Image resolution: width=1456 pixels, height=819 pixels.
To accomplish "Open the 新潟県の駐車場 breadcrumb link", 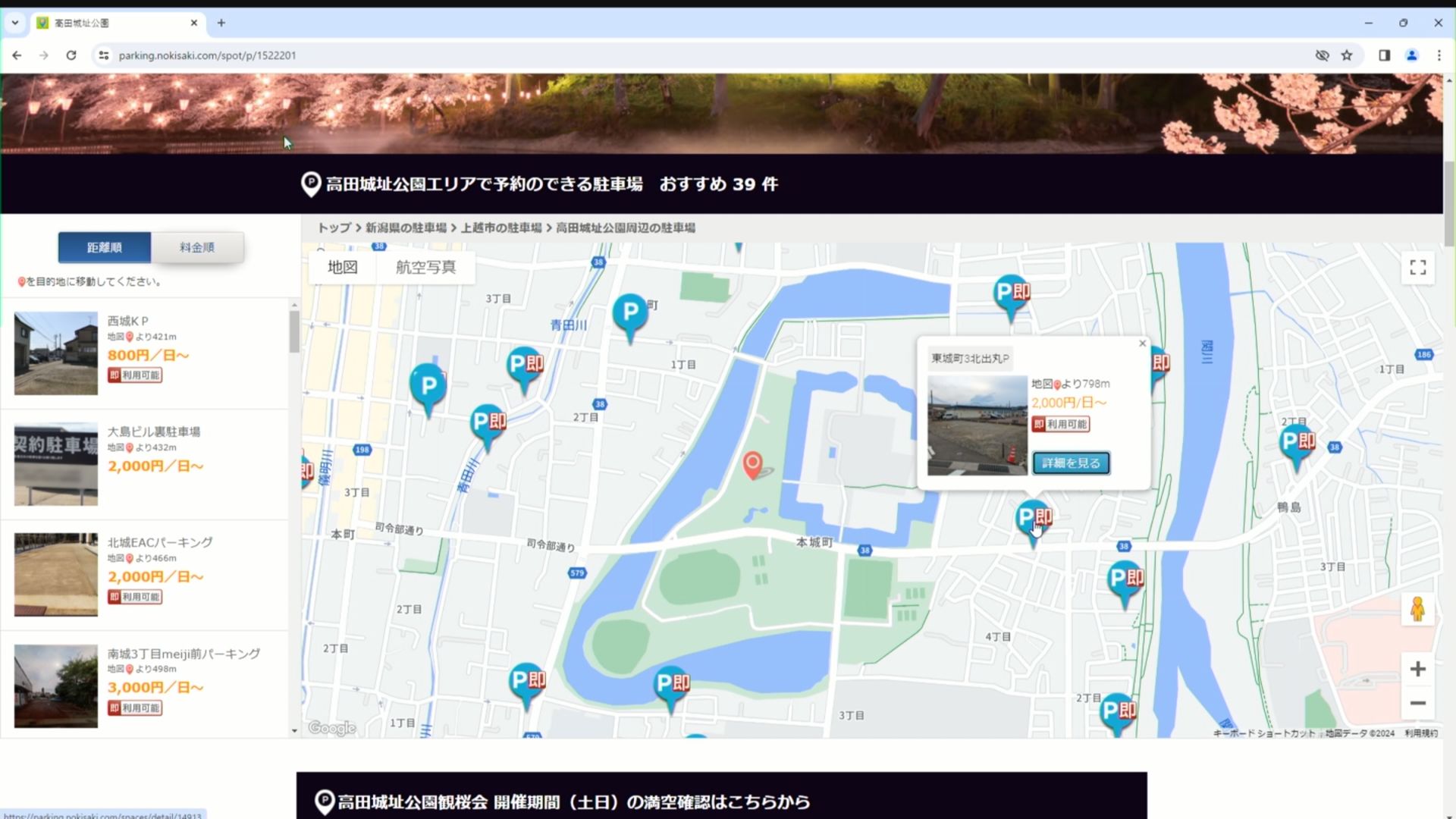I will (x=406, y=227).
